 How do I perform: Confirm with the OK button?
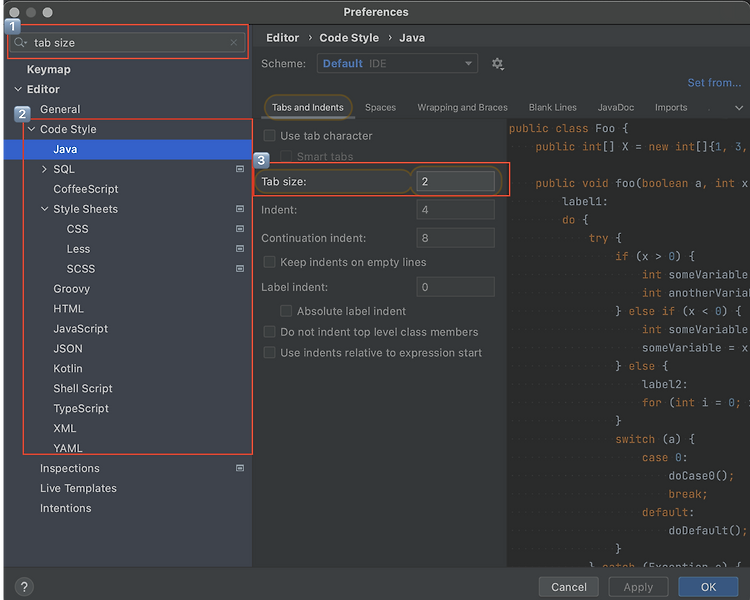click(x=708, y=587)
